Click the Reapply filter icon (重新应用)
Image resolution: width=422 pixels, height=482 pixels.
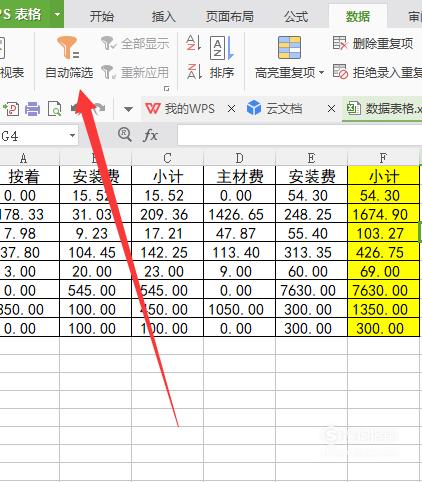pyautogui.click(x=108, y=72)
